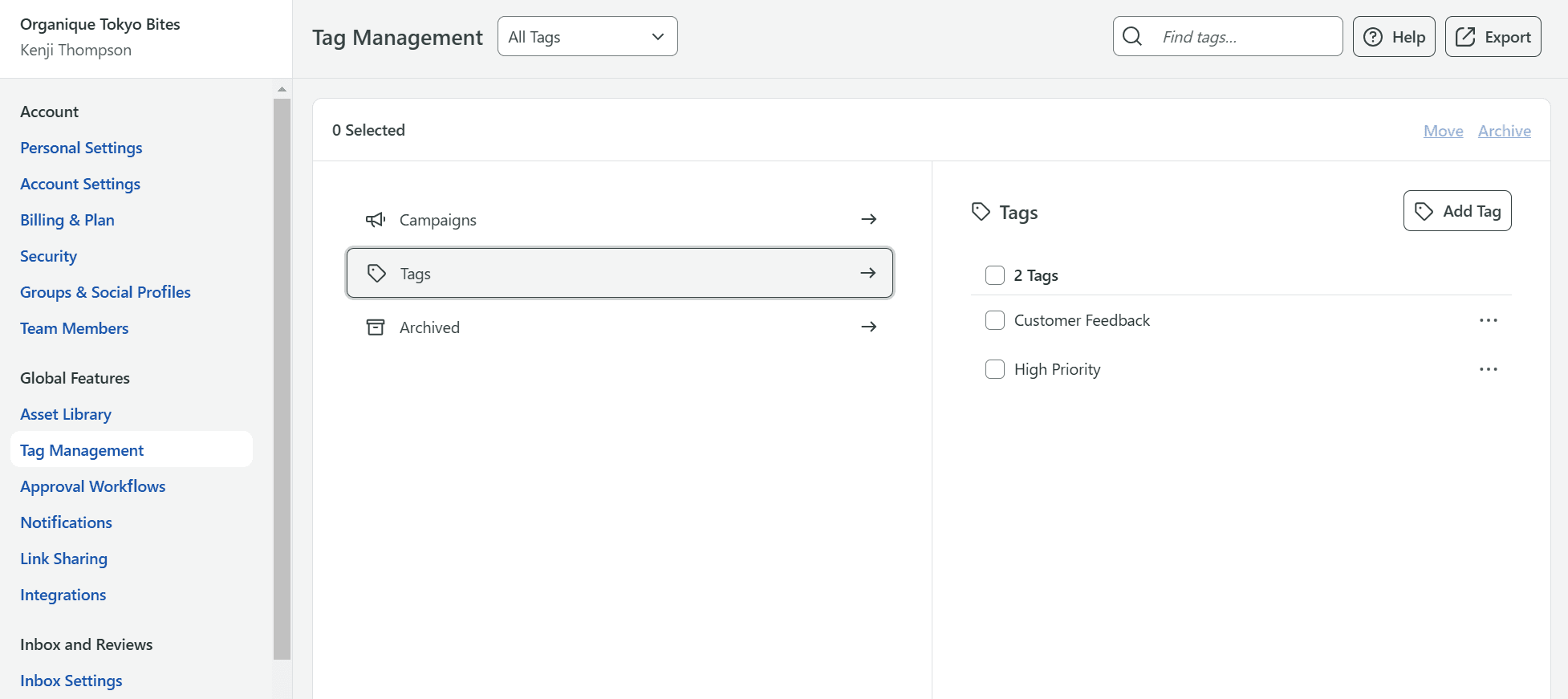Click the Archive link
This screenshot has height=699, width=1568.
click(x=1504, y=131)
